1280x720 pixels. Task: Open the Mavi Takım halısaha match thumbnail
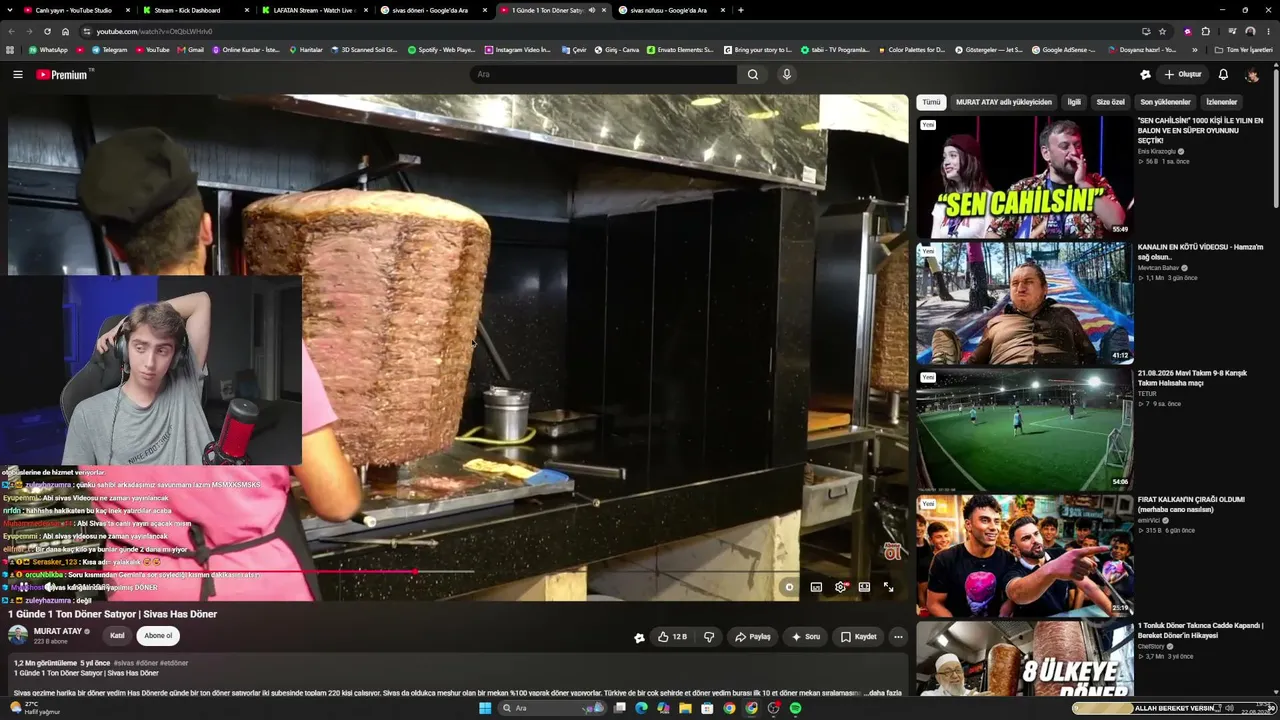[x=1025, y=430]
